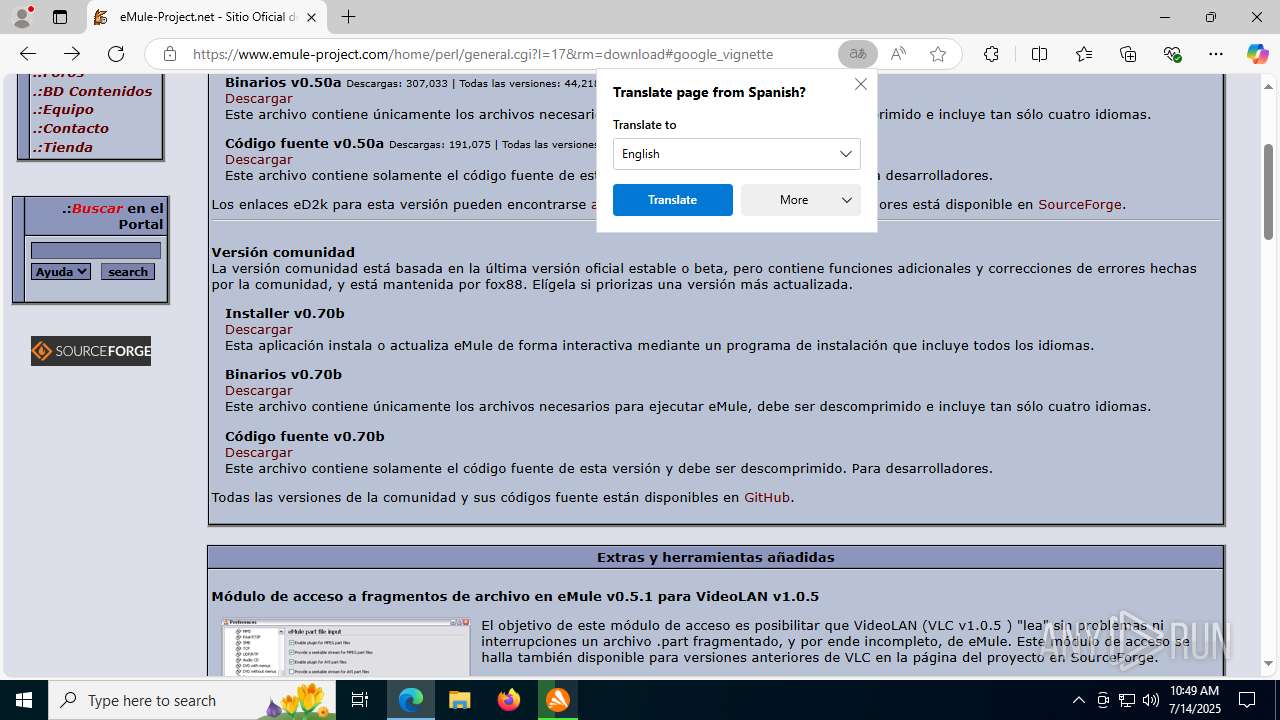Click the Translate button
This screenshot has width=1280, height=720.
point(673,200)
